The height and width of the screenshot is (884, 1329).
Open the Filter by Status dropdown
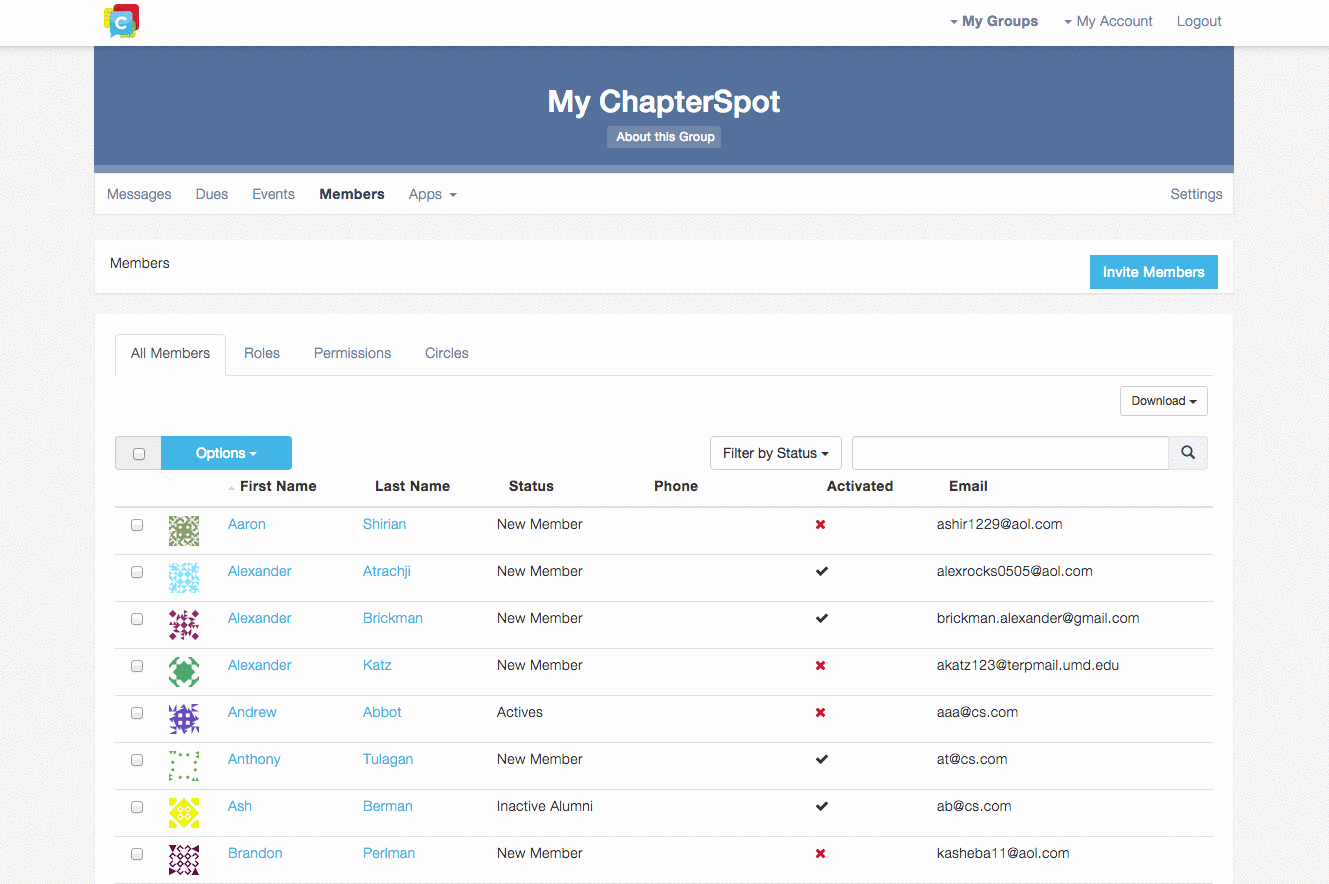point(776,453)
